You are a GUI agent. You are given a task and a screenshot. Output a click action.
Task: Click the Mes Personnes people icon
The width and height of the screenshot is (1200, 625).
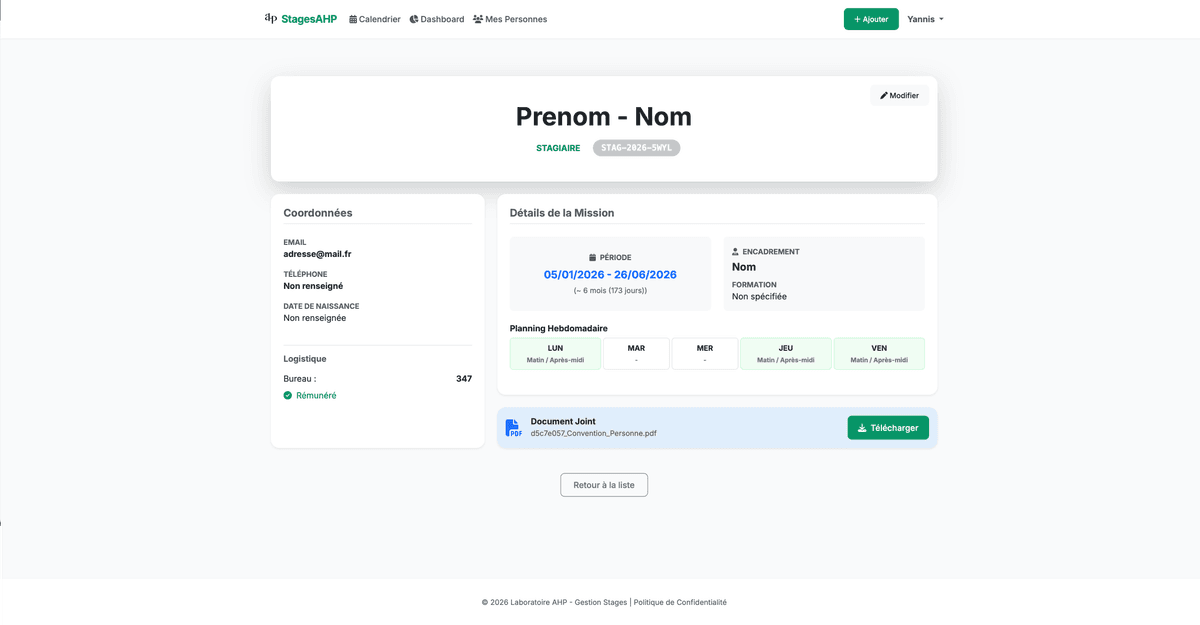tap(478, 19)
